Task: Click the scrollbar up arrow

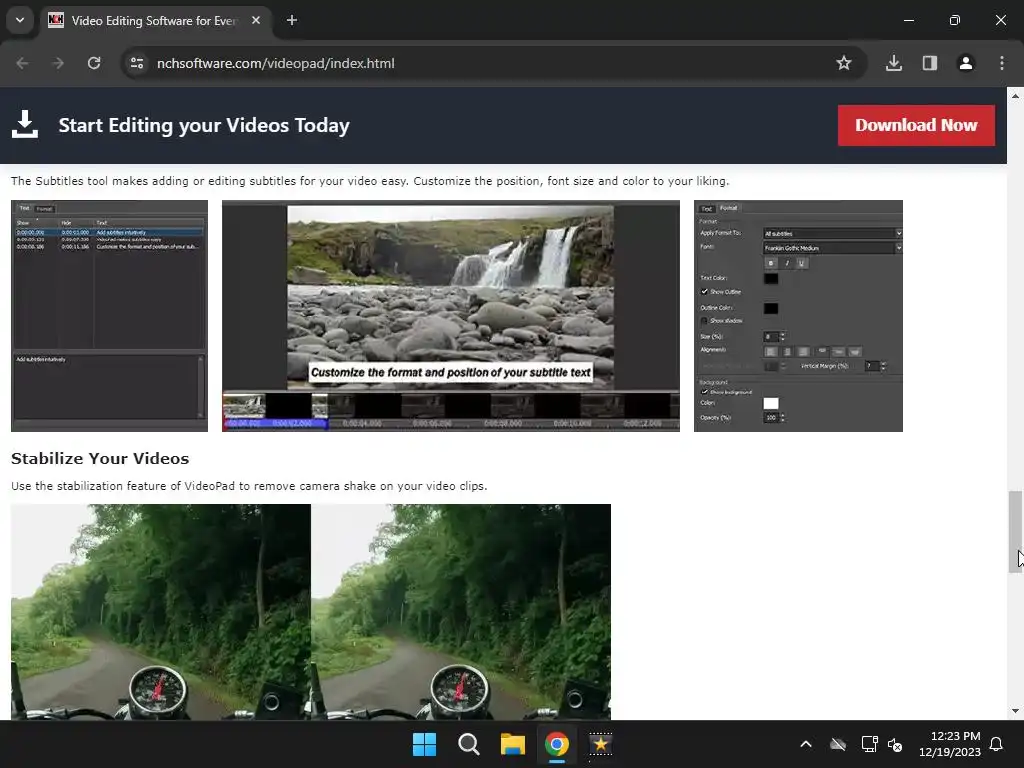Action: coord(1015,95)
